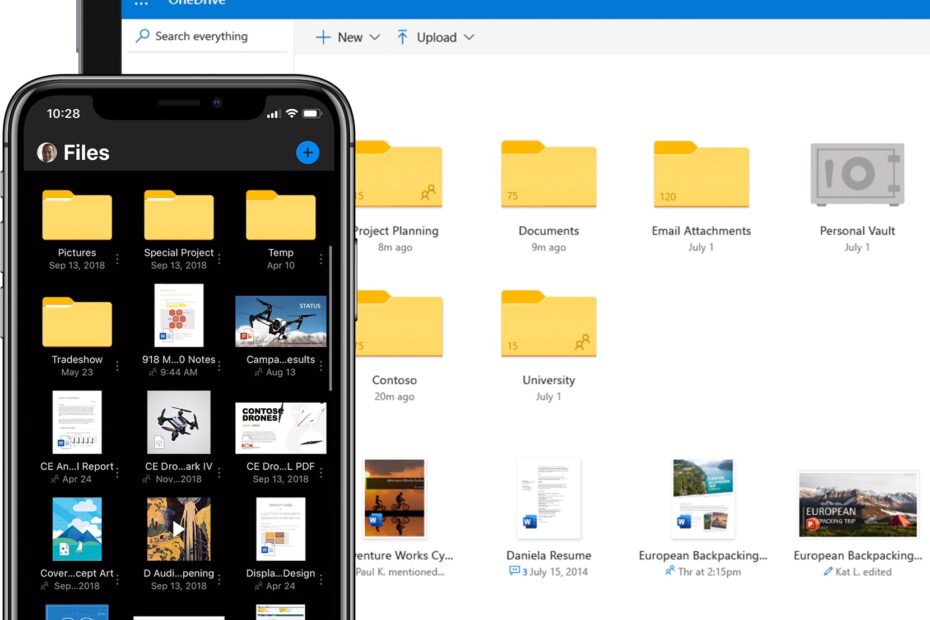The width and height of the screenshot is (930, 620).
Task: Open the CE Dro...L PDF thumbnail
Action: 281,428
